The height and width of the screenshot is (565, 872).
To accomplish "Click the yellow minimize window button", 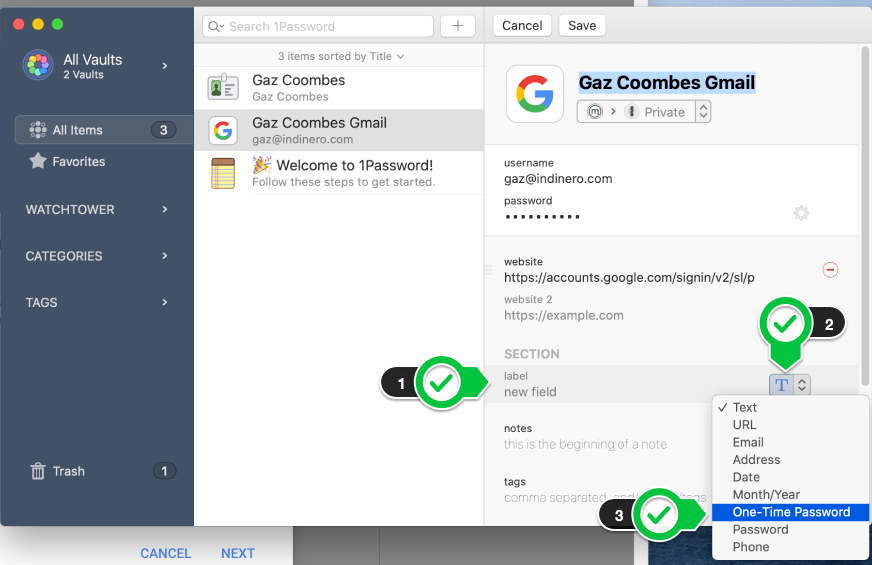I will [x=38, y=24].
